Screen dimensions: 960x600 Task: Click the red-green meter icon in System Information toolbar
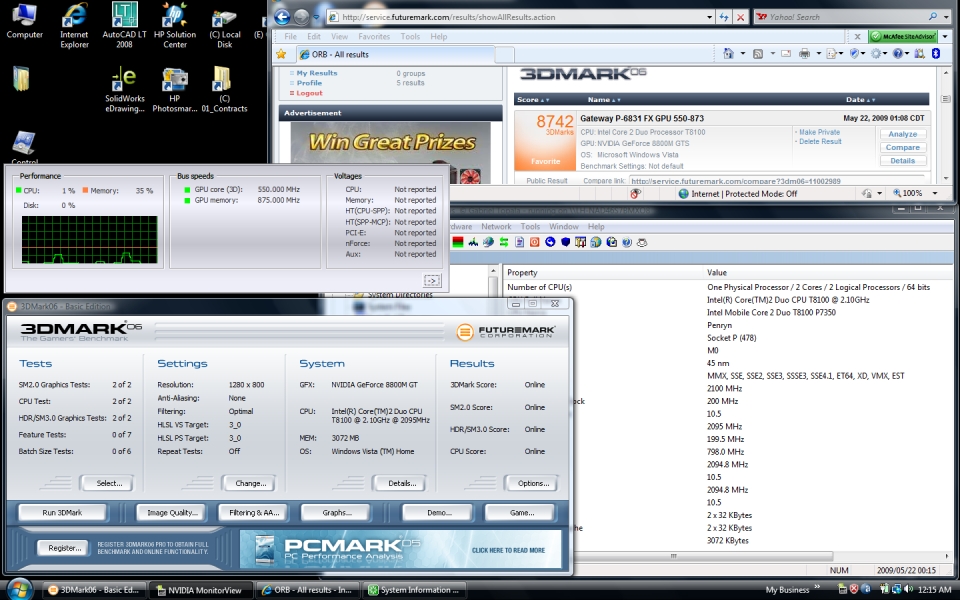[x=458, y=242]
